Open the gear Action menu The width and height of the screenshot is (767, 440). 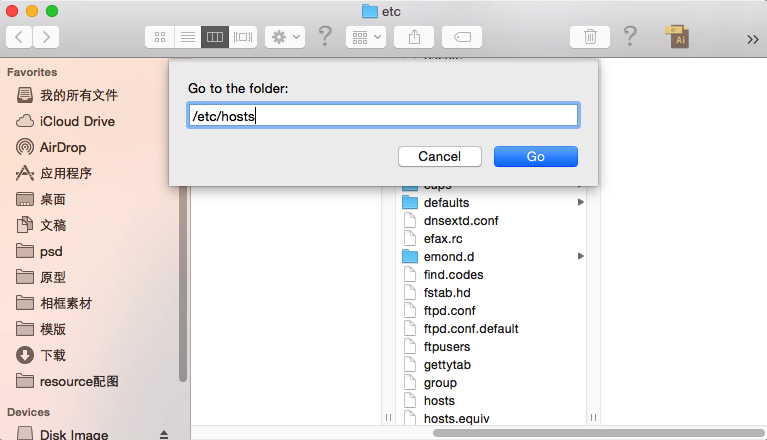tap(285, 37)
